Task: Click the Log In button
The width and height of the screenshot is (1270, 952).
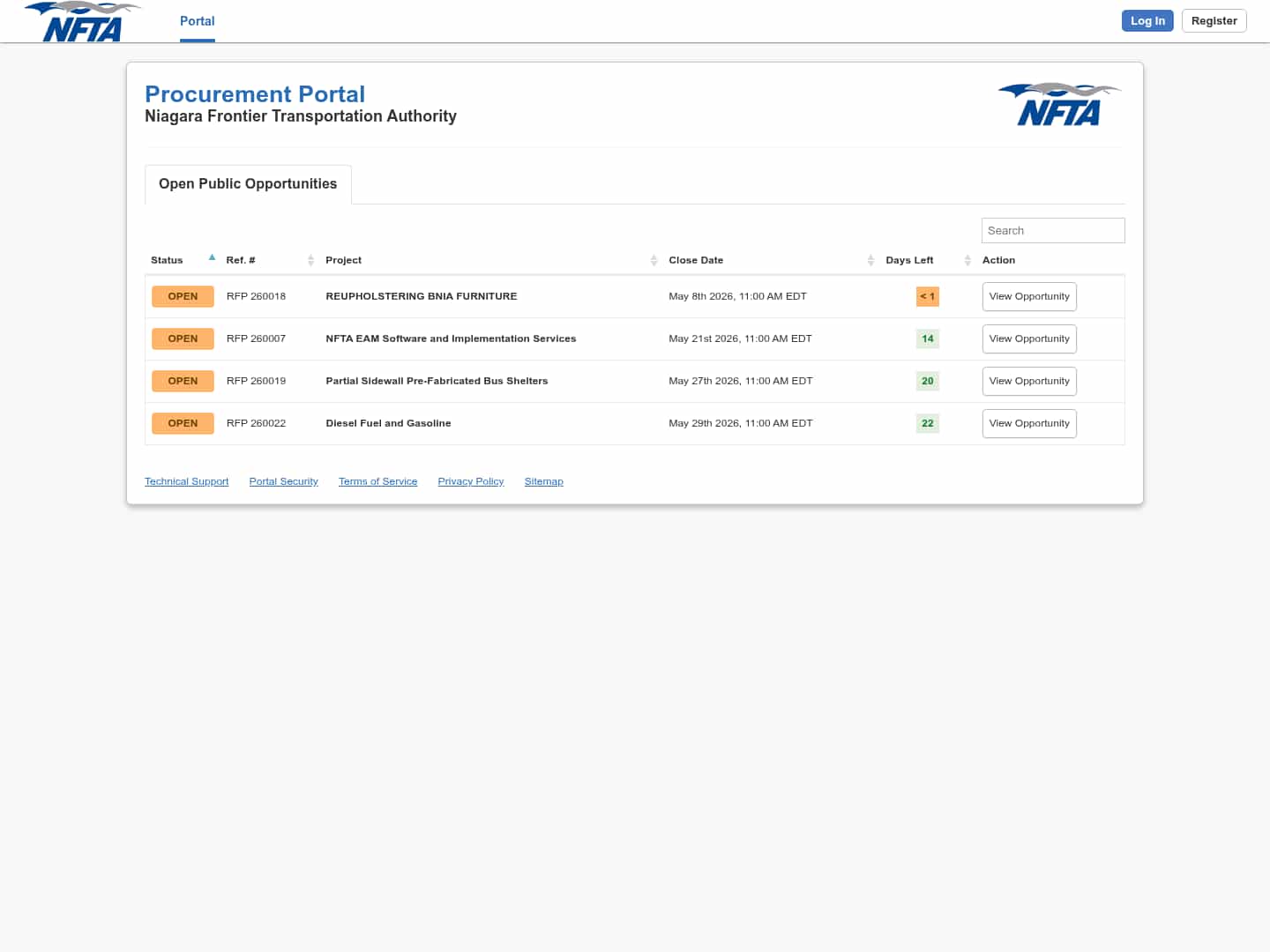Action: (1147, 21)
